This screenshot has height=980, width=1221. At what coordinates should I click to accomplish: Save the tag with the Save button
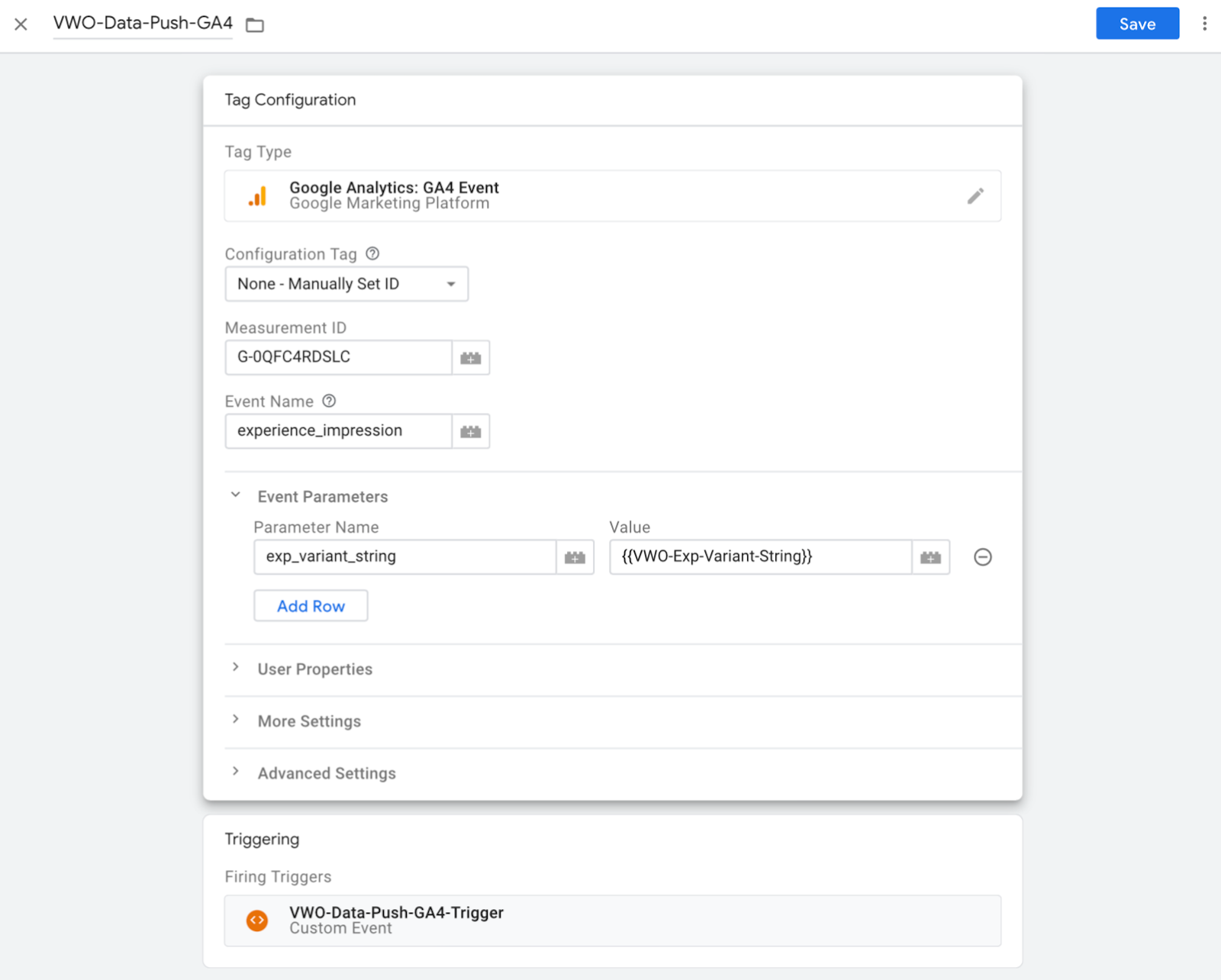pos(1137,24)
